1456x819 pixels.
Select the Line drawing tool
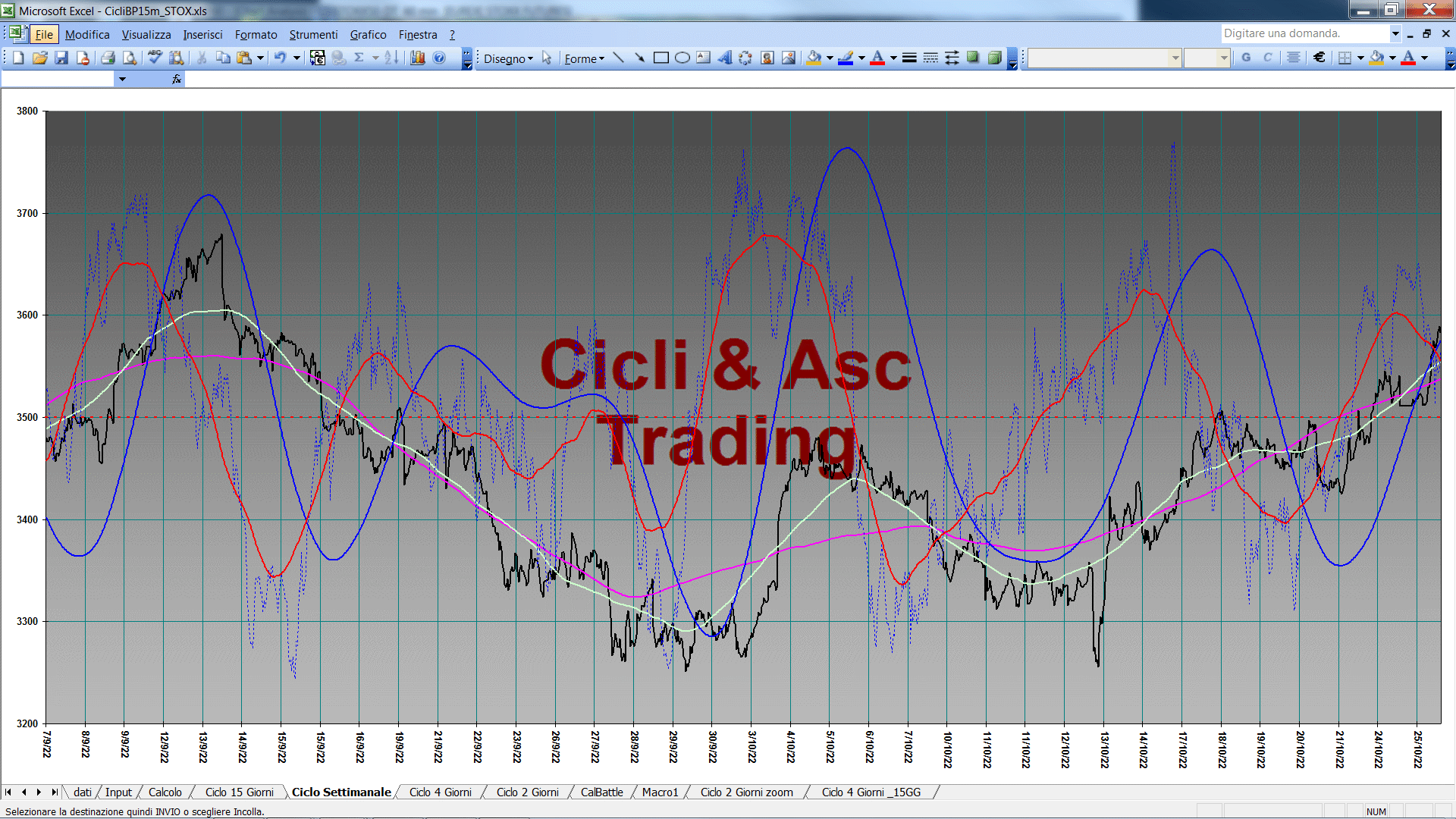pyautogui.click(x=618, y=58)
